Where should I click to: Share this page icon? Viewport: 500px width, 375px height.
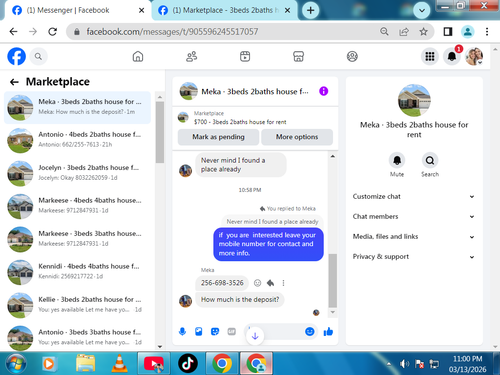(x=404, y=32)
